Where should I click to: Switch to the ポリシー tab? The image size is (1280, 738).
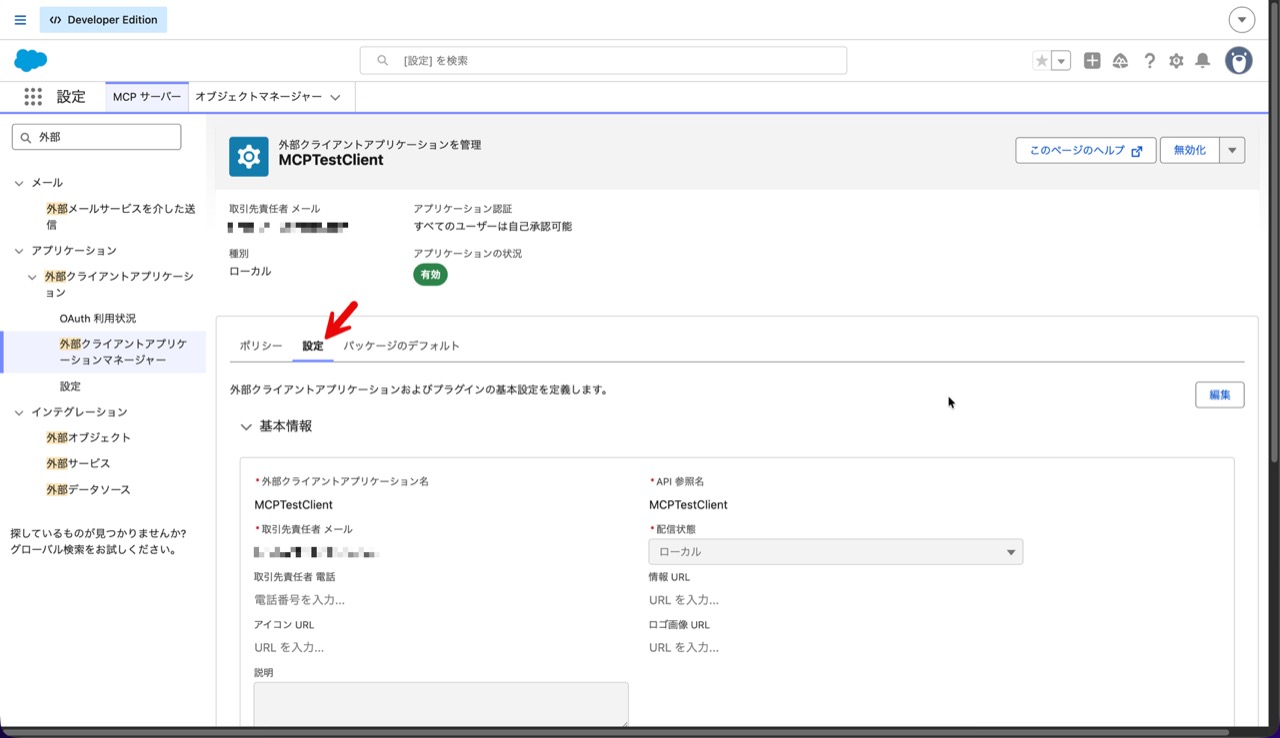[261, 346]
